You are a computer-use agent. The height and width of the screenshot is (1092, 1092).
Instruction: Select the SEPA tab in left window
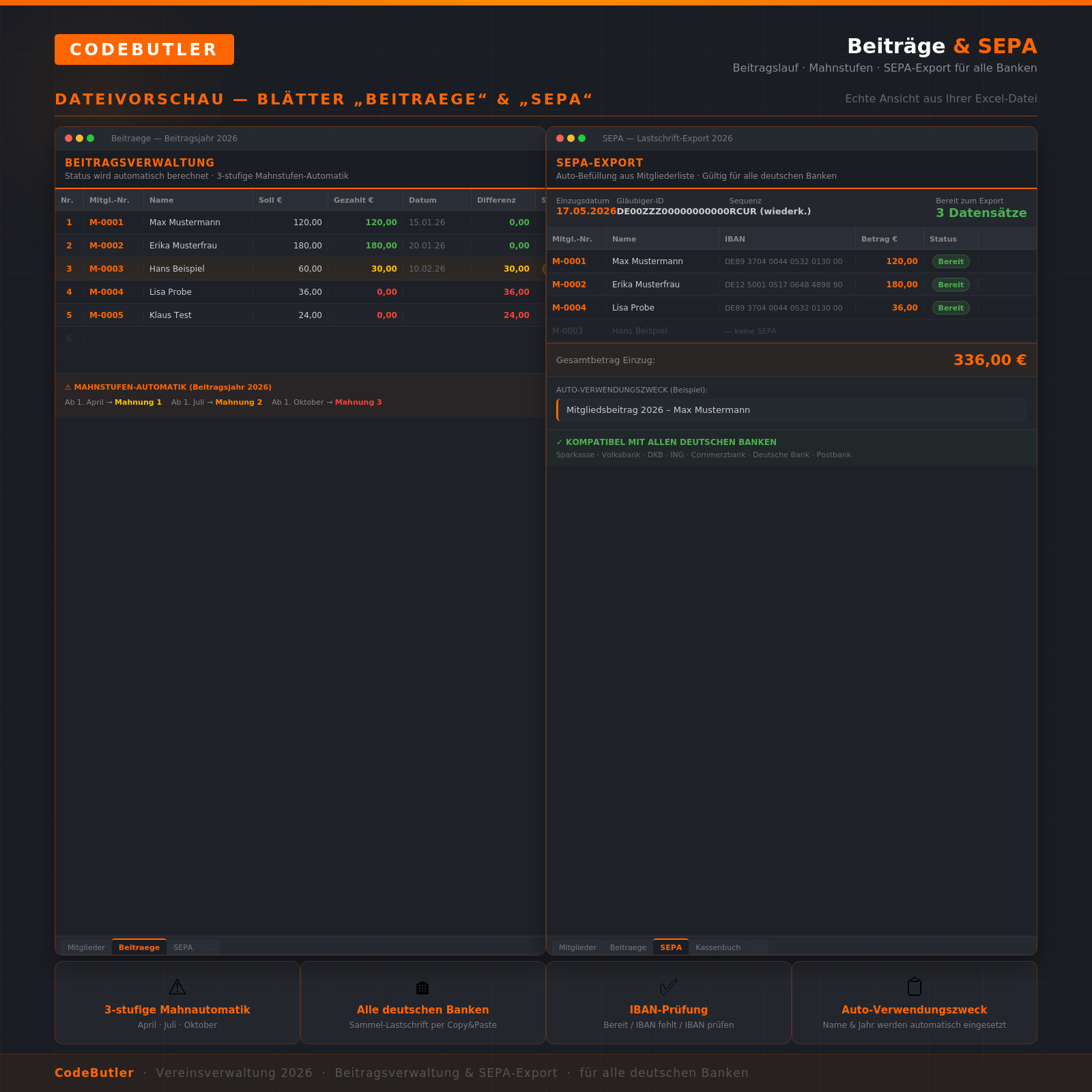(183, 947)
